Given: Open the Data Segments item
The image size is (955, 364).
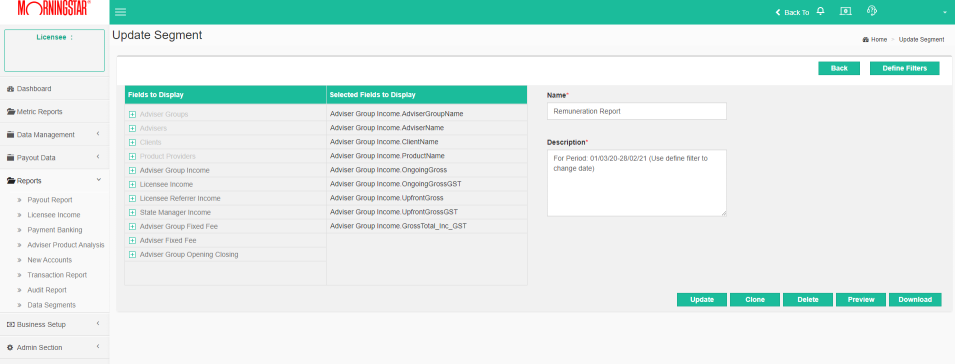Looking at the screenshot, I should pyautogui.click(x=52, y=305).
